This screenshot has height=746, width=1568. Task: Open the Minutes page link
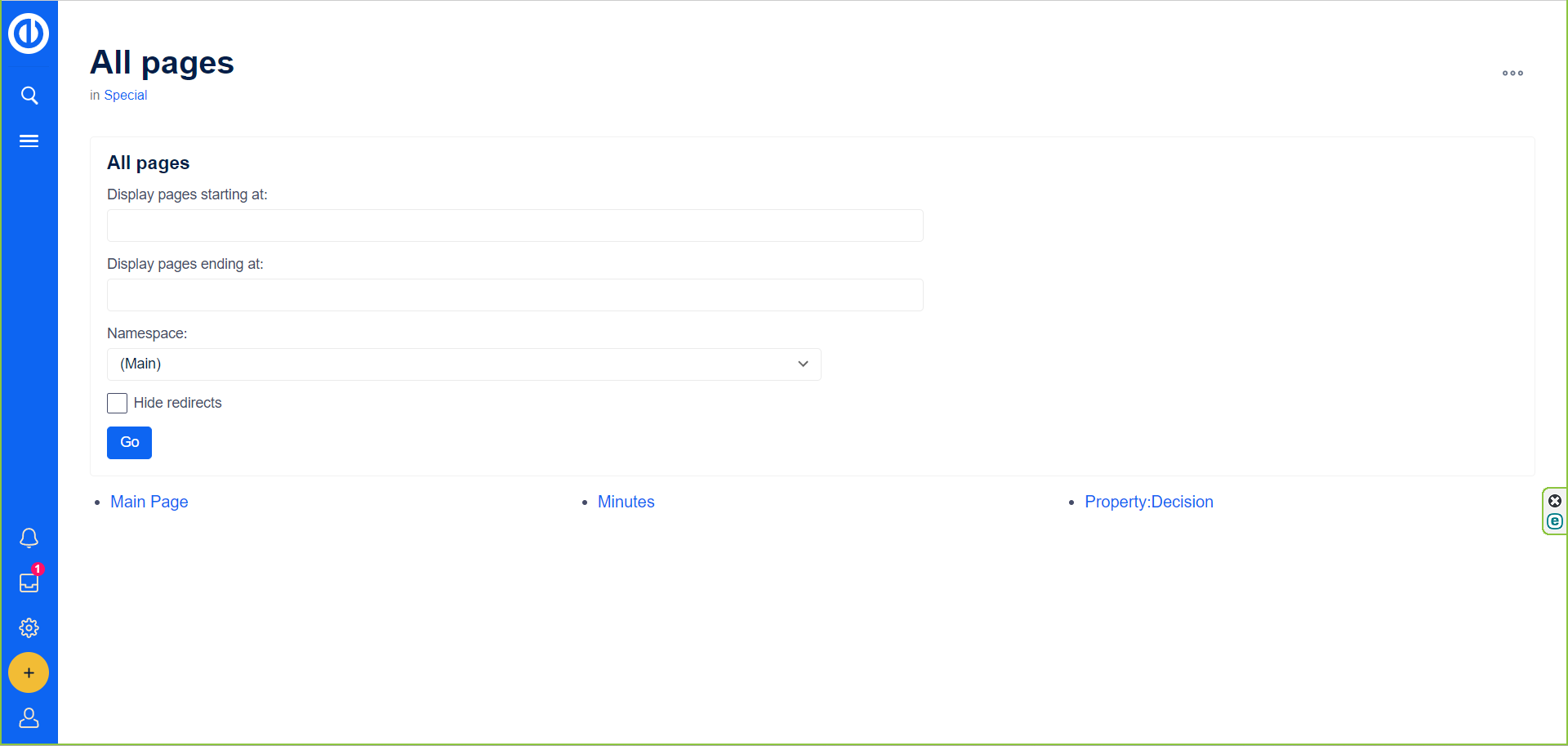click(x=626, y=502)
